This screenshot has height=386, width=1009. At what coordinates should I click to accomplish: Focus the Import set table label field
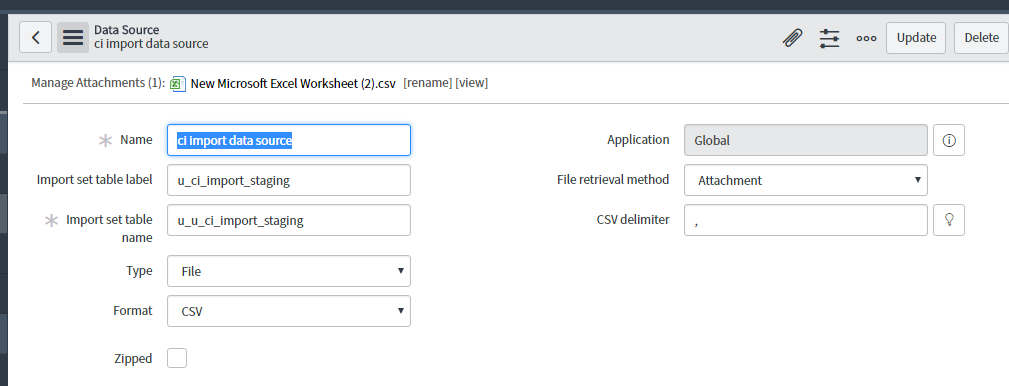click(x=289, y=180)
